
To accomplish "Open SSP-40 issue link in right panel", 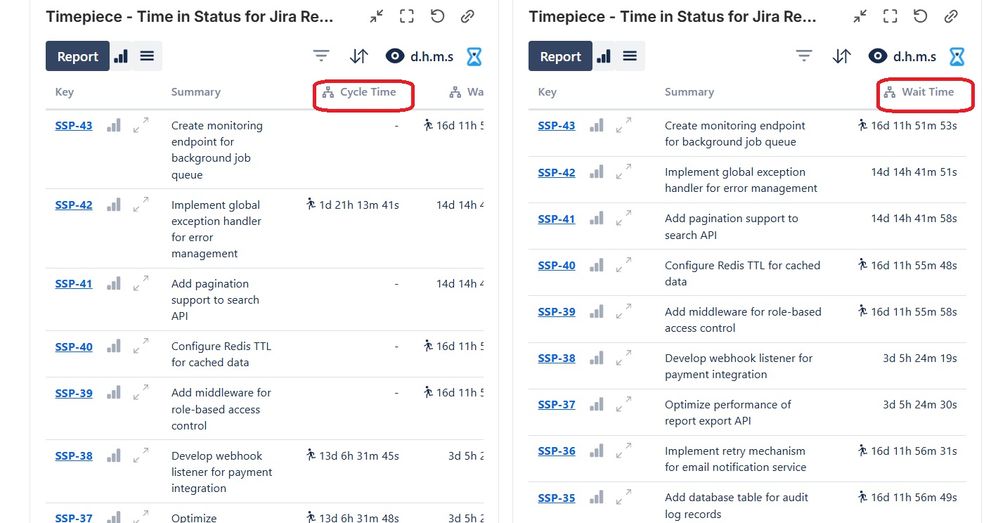I will point(556,265).
